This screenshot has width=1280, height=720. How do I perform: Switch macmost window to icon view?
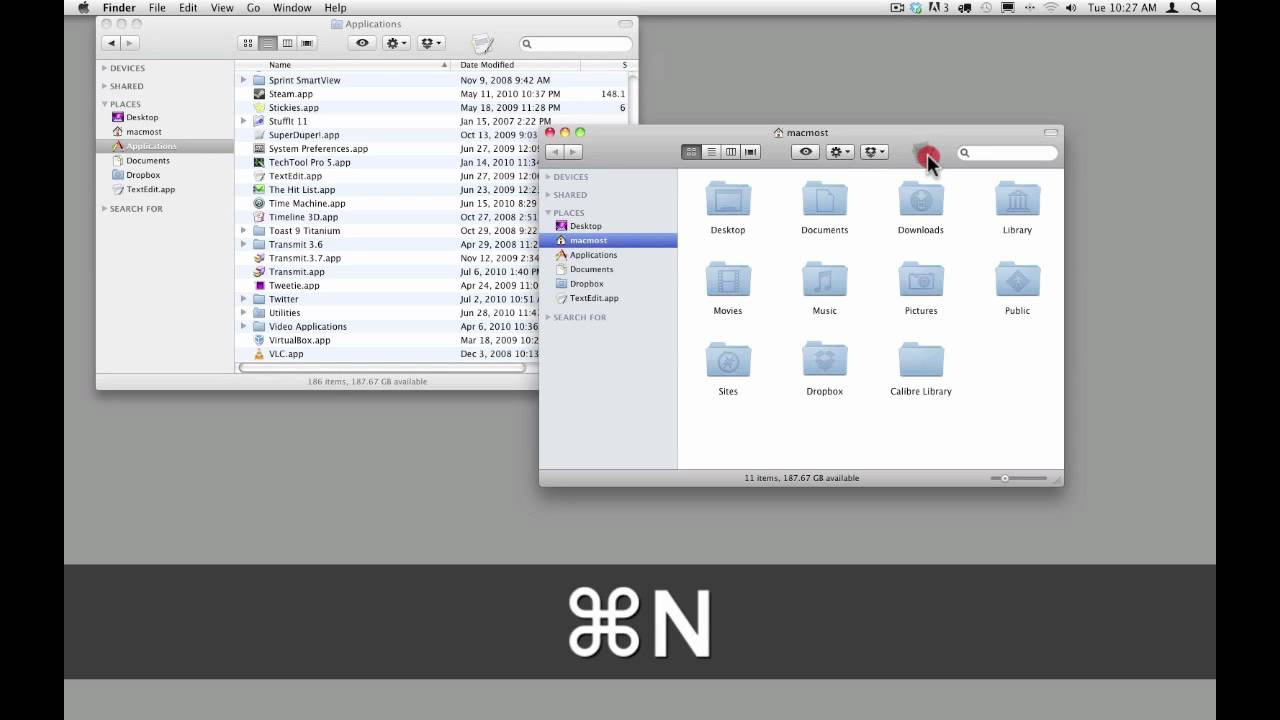(x=691, y=152)
